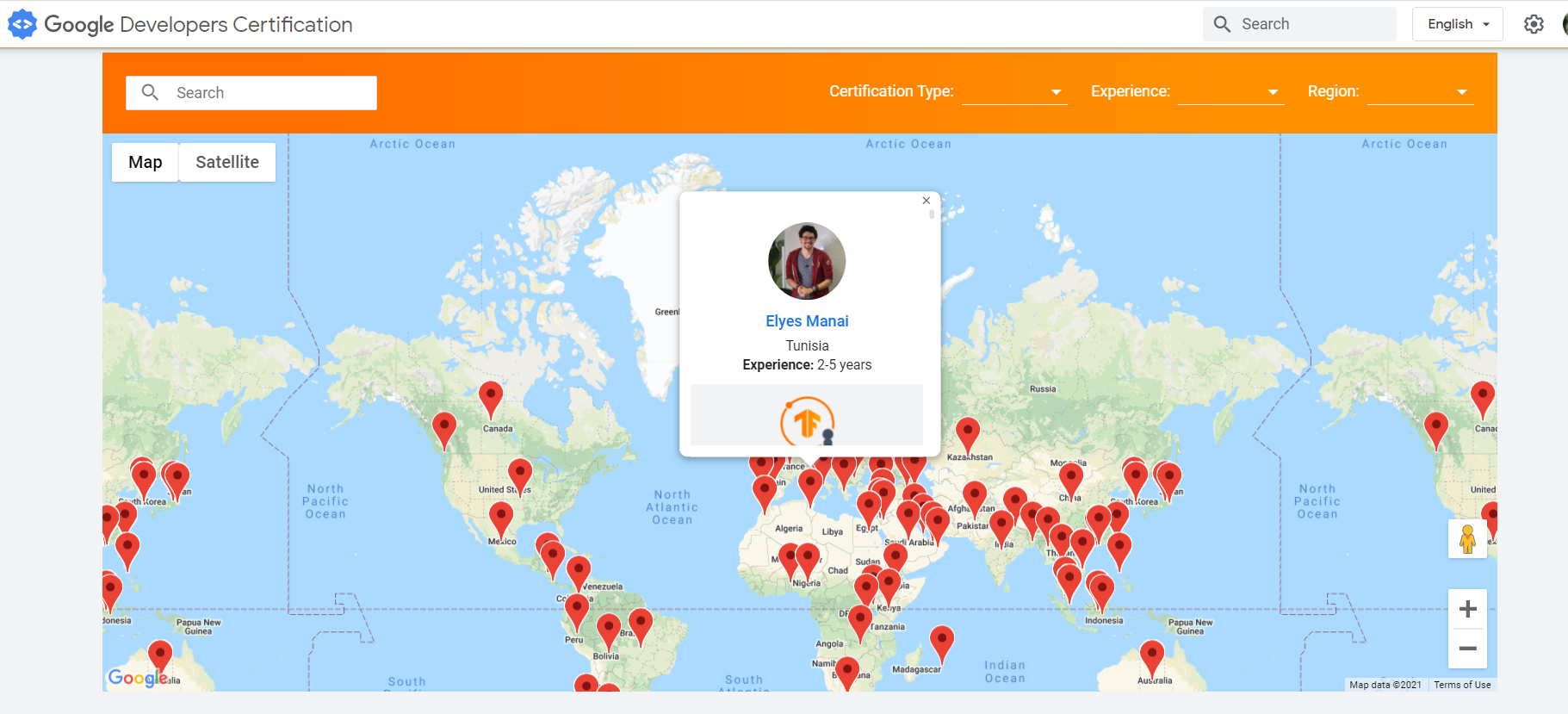Focus the header Search input field
This screenshot has height=714, width=1568.
click(1299, 24)
